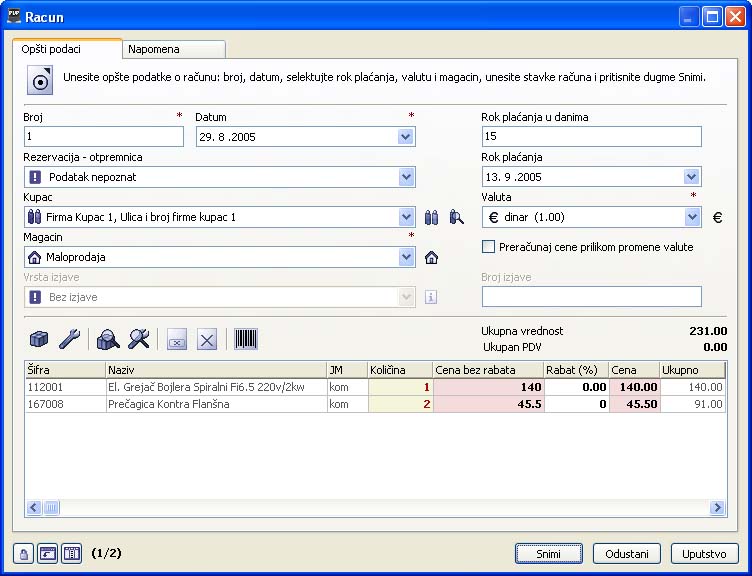Click the columns layout icon at bottom
Screen dimensions: 752x576
pyautogui.click(x=71, y=554)
